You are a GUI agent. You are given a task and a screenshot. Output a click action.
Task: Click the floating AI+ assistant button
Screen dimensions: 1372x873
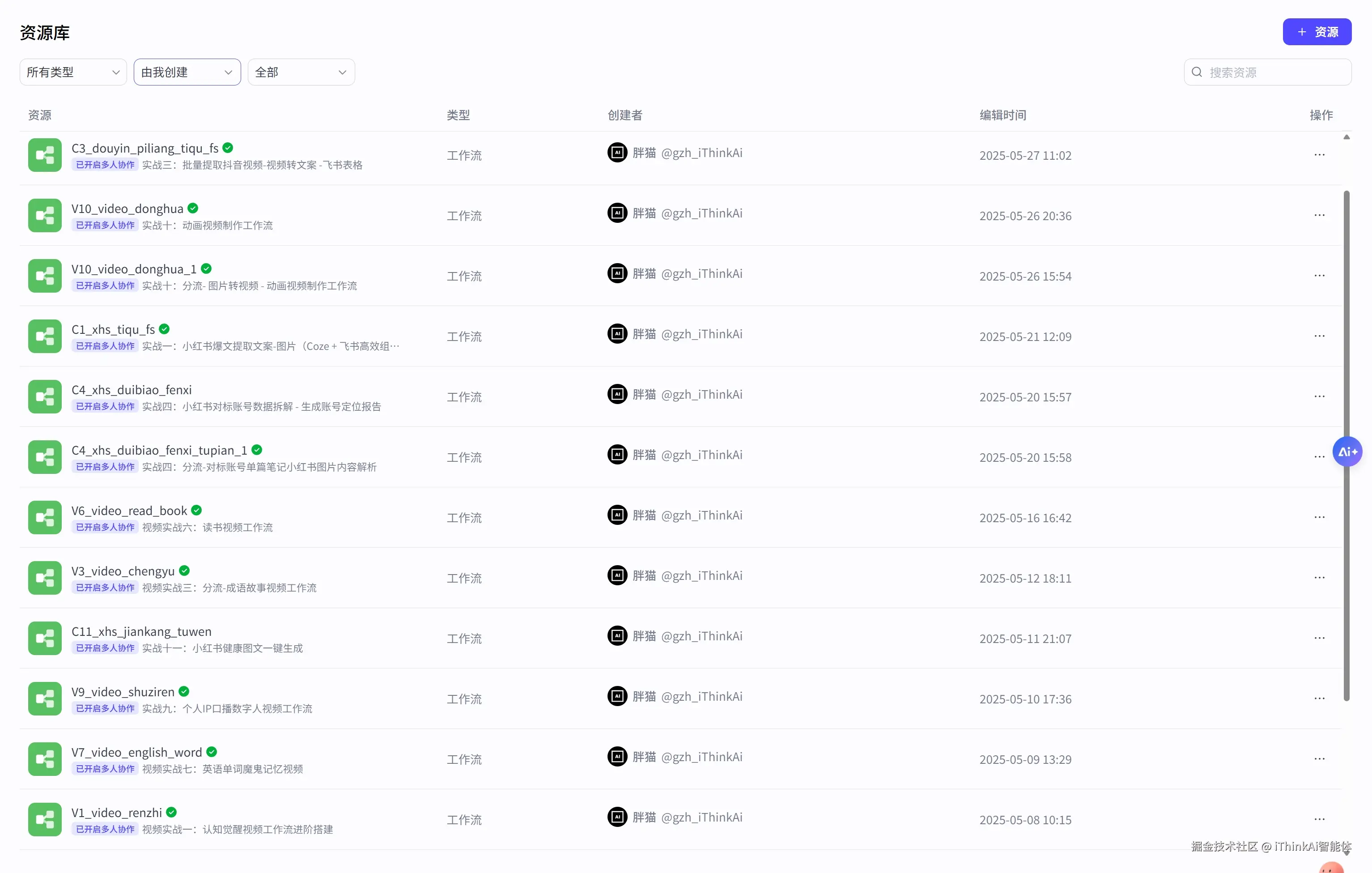[1347, 452]
